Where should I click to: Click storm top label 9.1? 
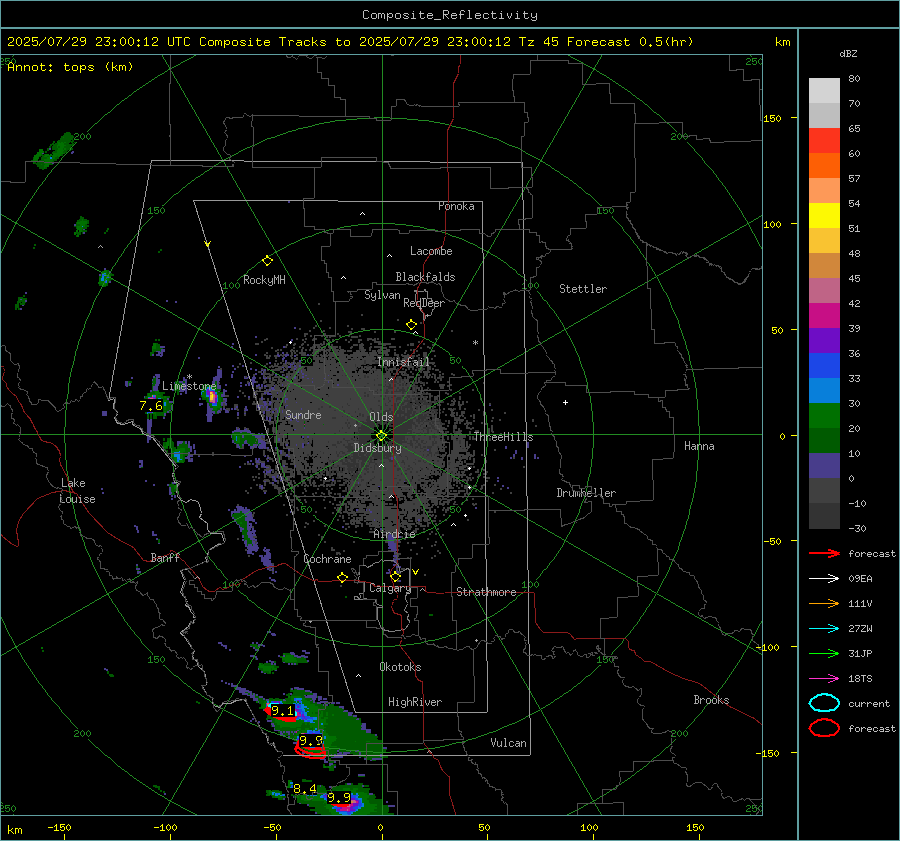282,711
